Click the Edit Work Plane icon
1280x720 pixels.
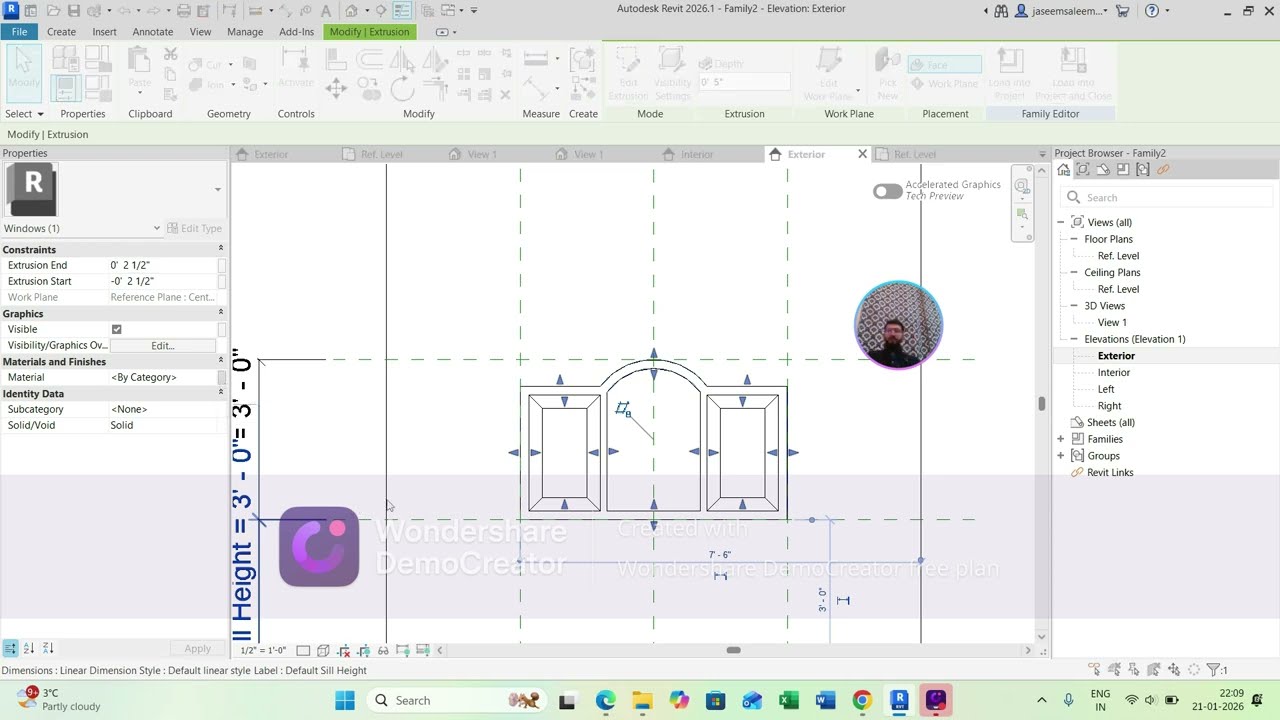829,73
